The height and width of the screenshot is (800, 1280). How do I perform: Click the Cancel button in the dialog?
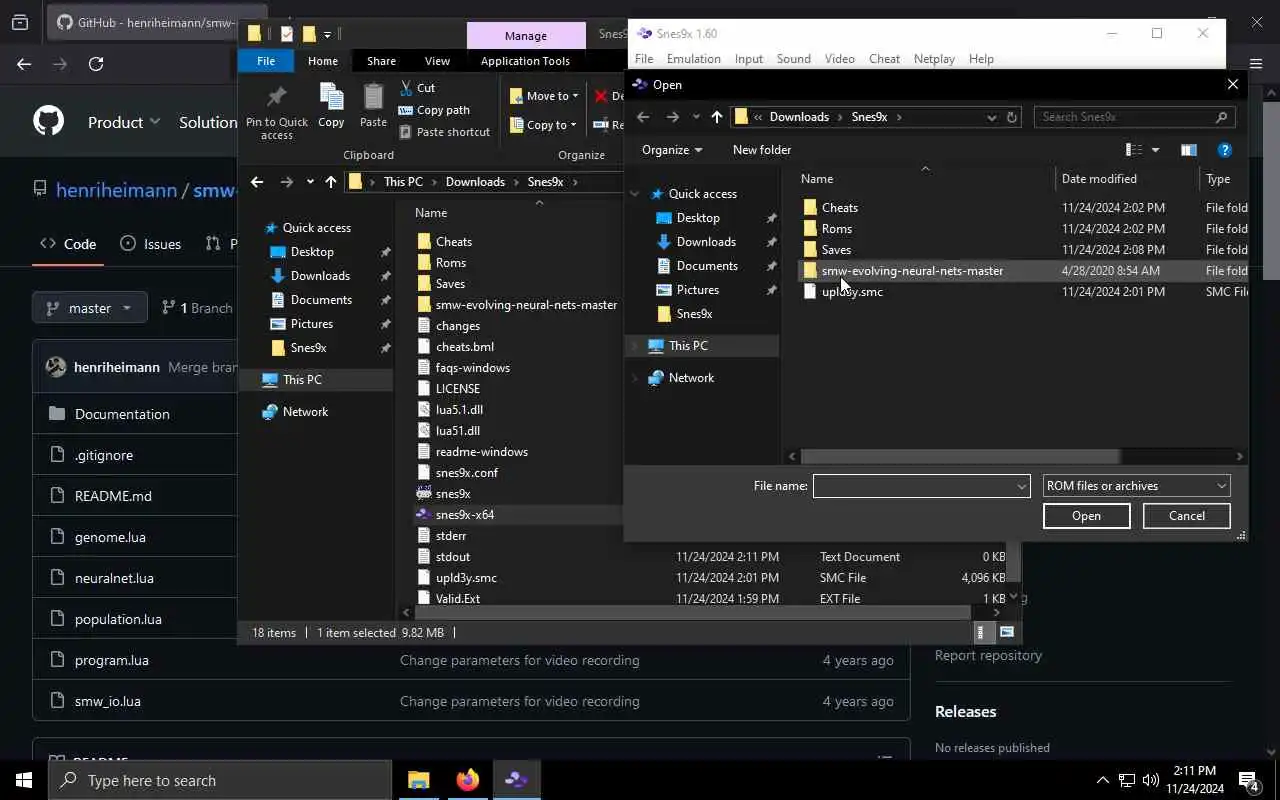[1187, 516]
